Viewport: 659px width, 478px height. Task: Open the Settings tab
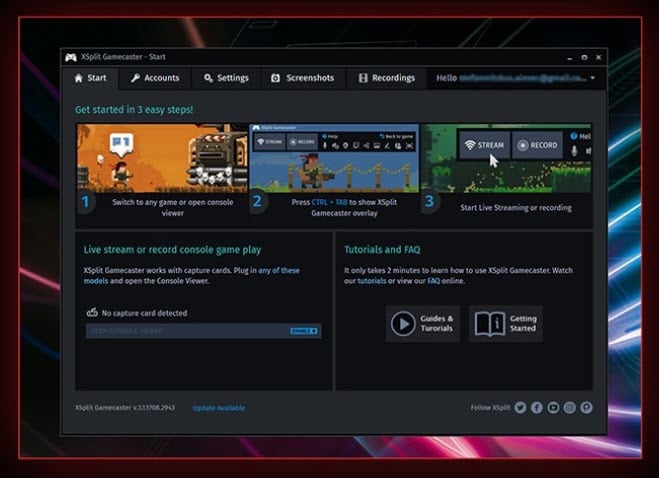[x=227, y=78]
